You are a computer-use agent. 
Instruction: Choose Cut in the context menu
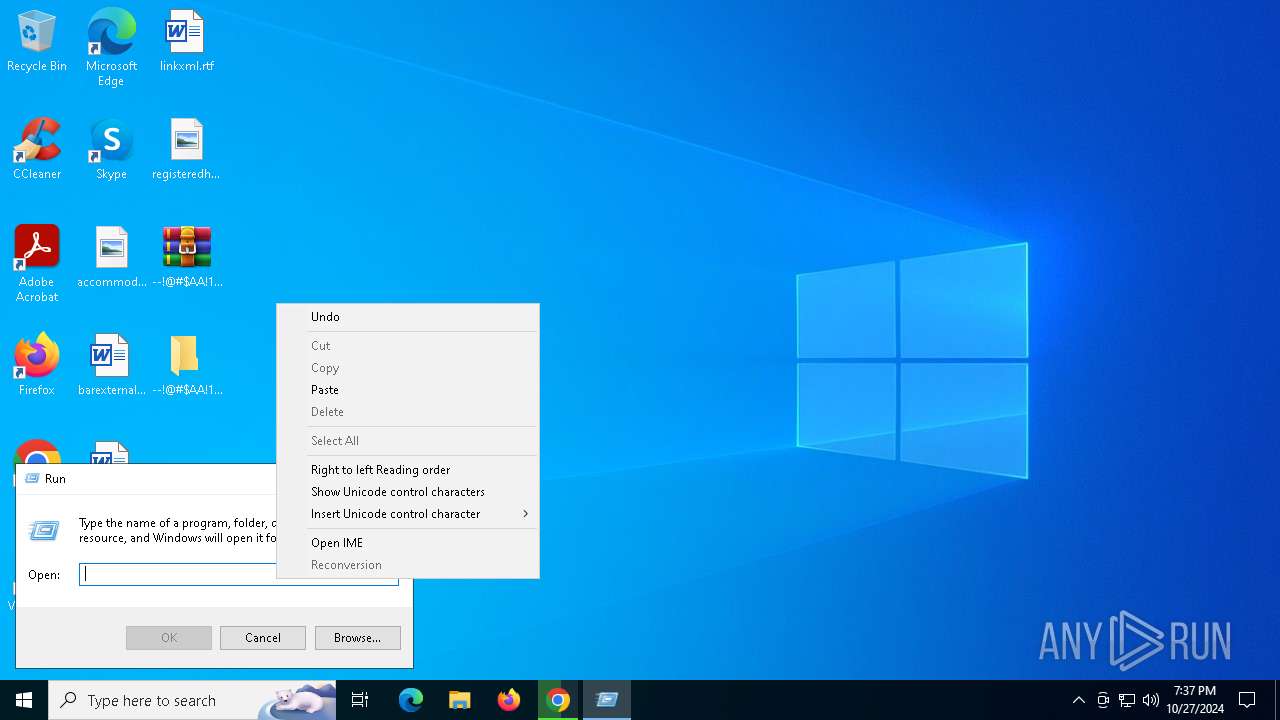click(408, 346)
